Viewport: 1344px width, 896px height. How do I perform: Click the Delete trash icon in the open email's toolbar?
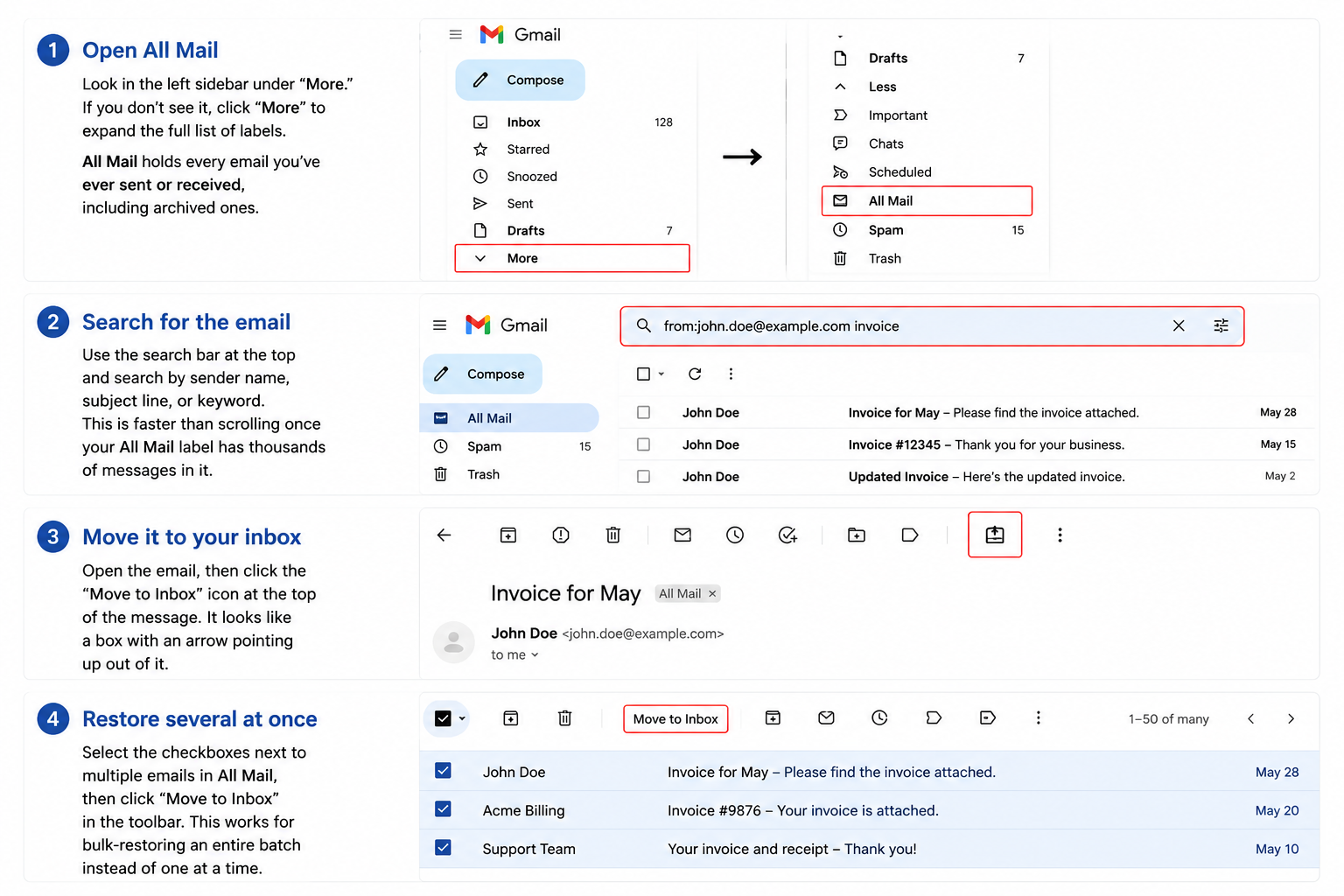pyautogui.click(x=613, y=535)
